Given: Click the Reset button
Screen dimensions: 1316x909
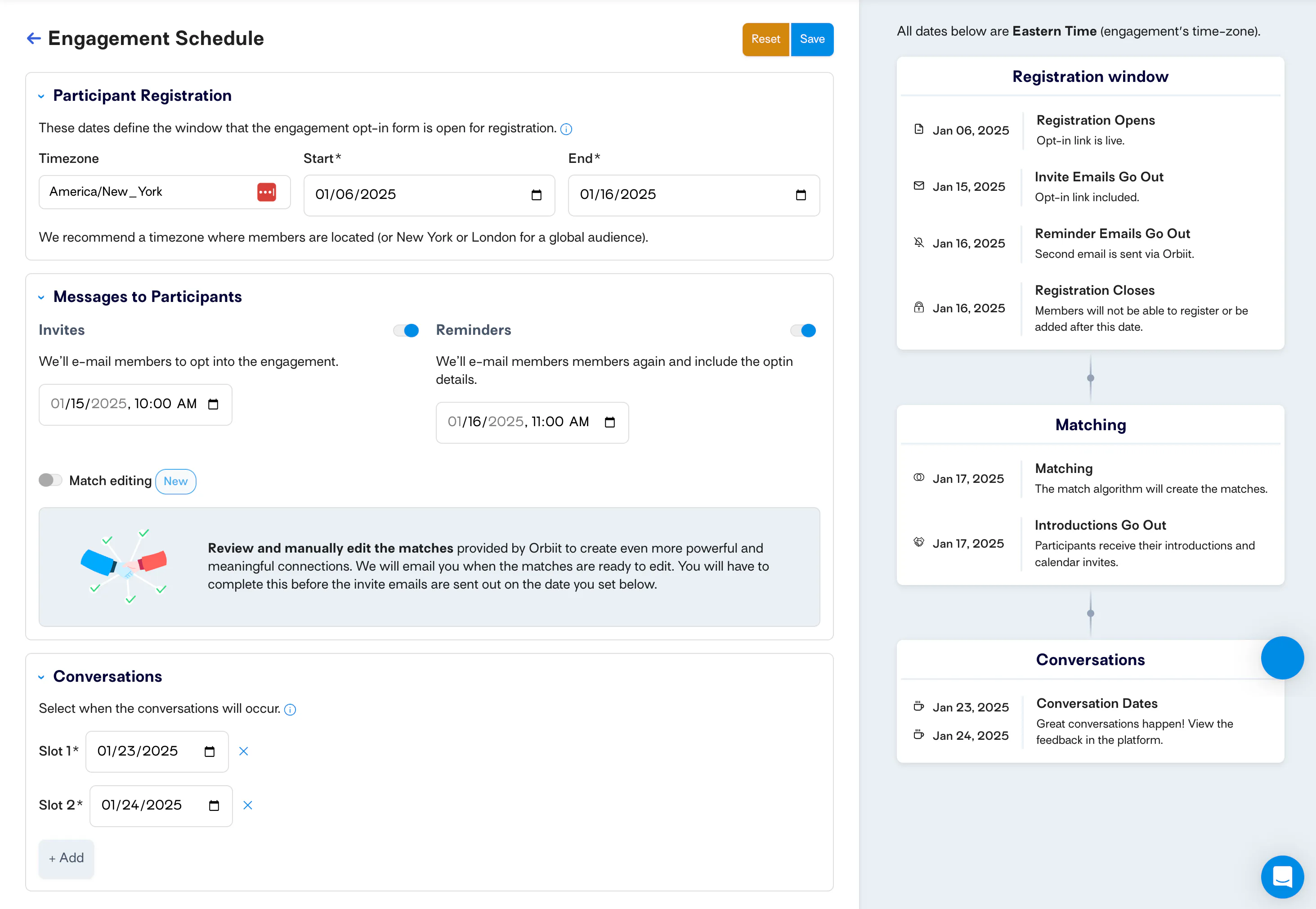Looking at the screenshot, I should click(765, 39).
